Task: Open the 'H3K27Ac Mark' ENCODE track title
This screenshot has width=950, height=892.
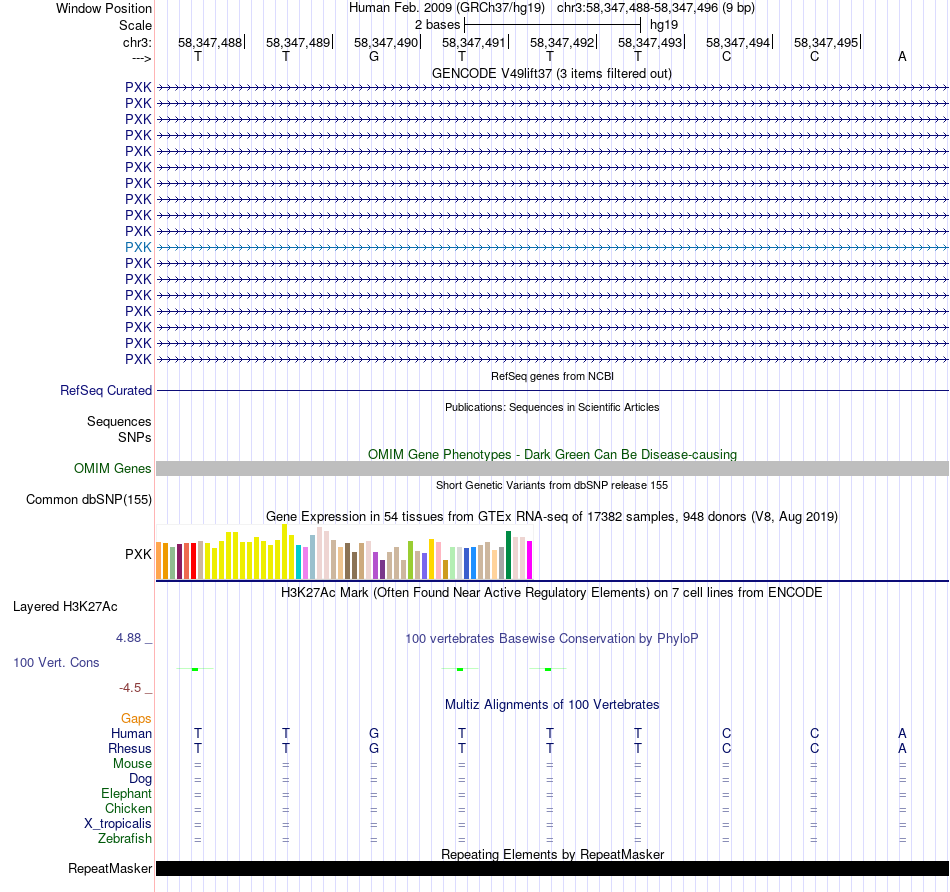Action: click(x=552, y=592)
